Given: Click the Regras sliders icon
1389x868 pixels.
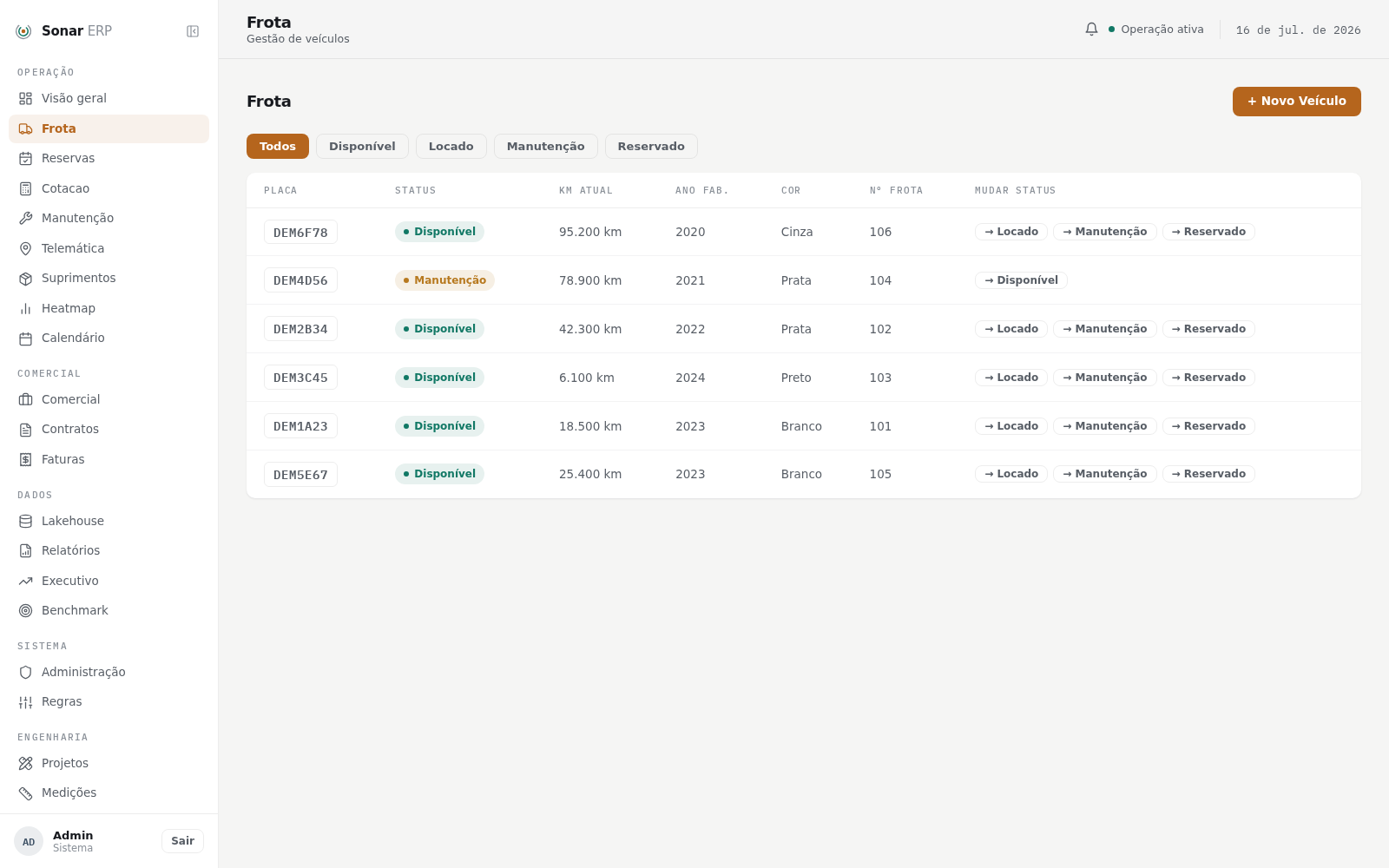Looking at the screenshot, I should pos(26,702).
